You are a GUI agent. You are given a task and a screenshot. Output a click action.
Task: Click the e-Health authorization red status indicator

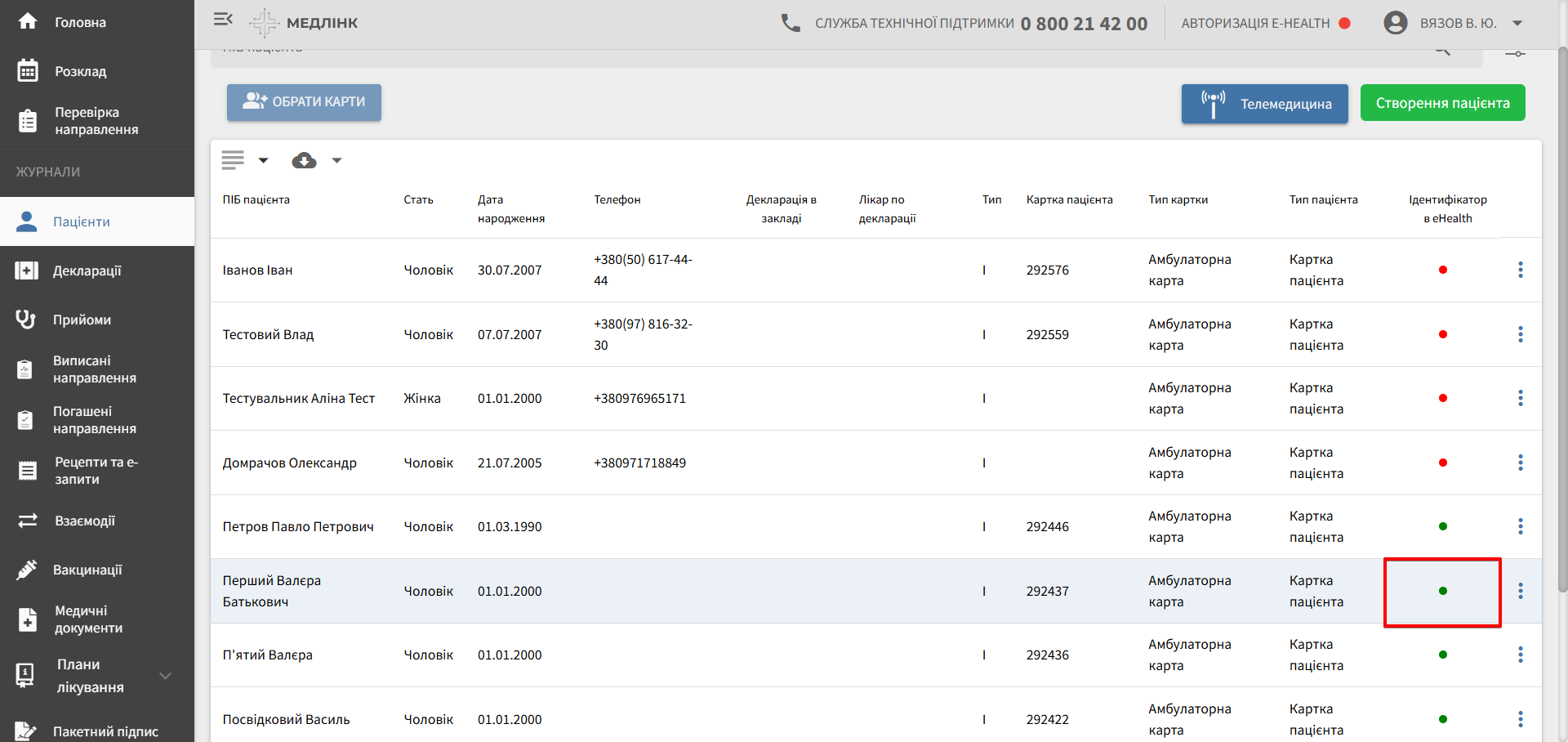click(1344, 23)
